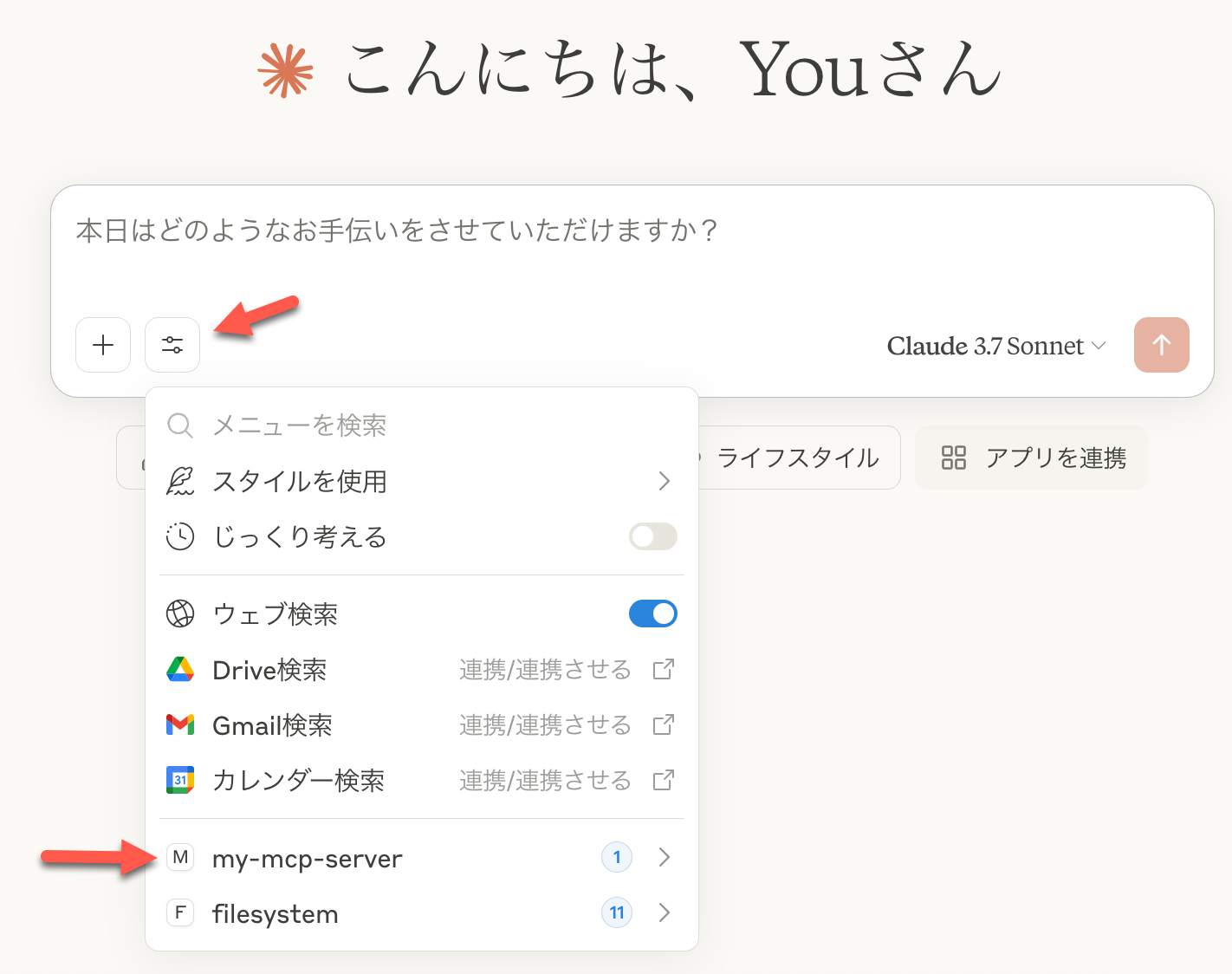Click the カレンダー検索 external link icon
Image resolution: width=1232 pixels, height=974 pixels.
[x=664, y=780]
